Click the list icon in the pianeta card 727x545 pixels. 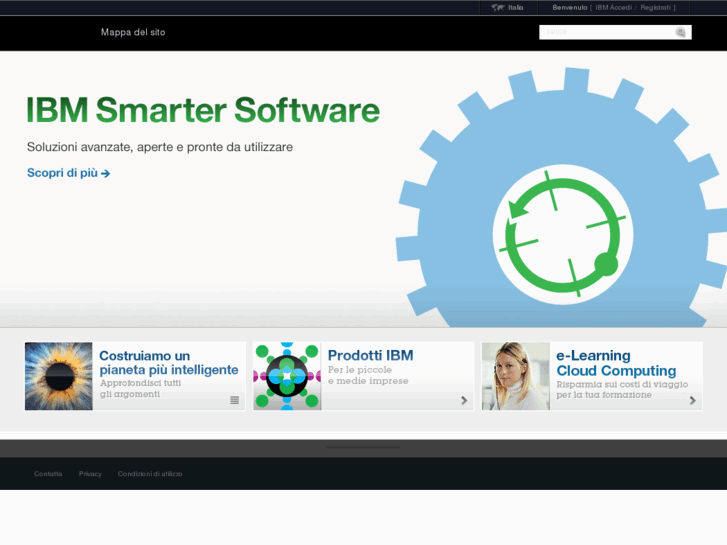[235, 400]
